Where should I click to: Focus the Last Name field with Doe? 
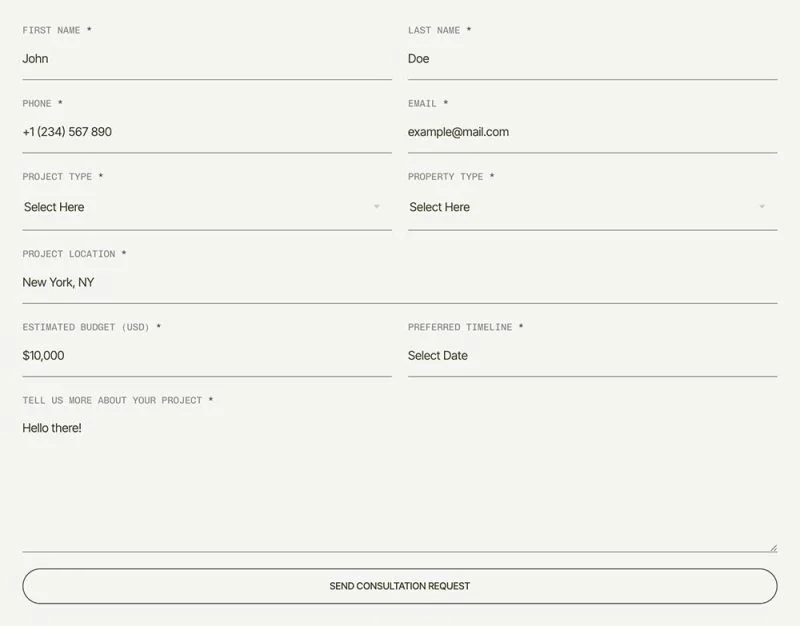tap(592, 59)
